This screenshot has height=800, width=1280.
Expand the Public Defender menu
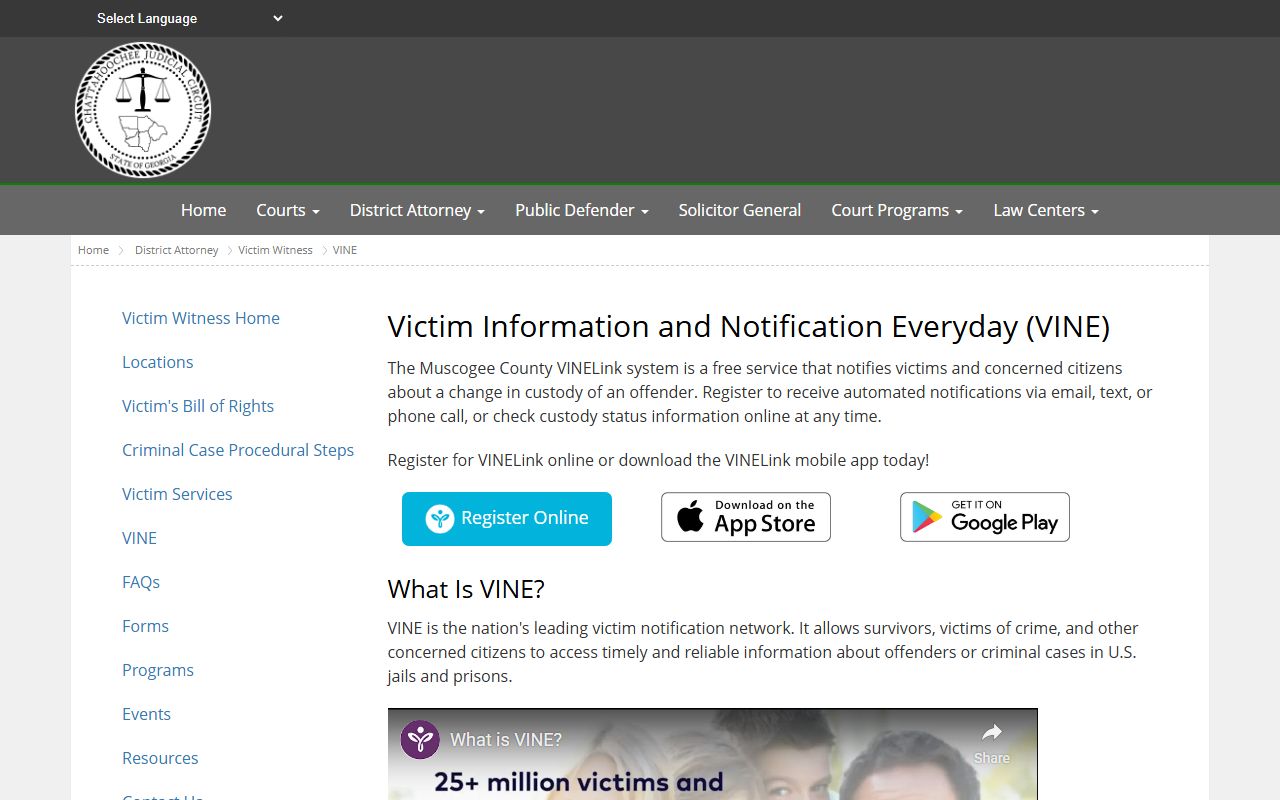[582, 210]
